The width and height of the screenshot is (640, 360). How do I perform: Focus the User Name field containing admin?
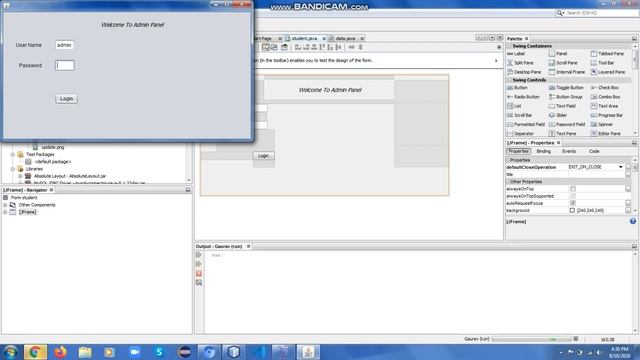pyautogui.click(x=64, y=45)
